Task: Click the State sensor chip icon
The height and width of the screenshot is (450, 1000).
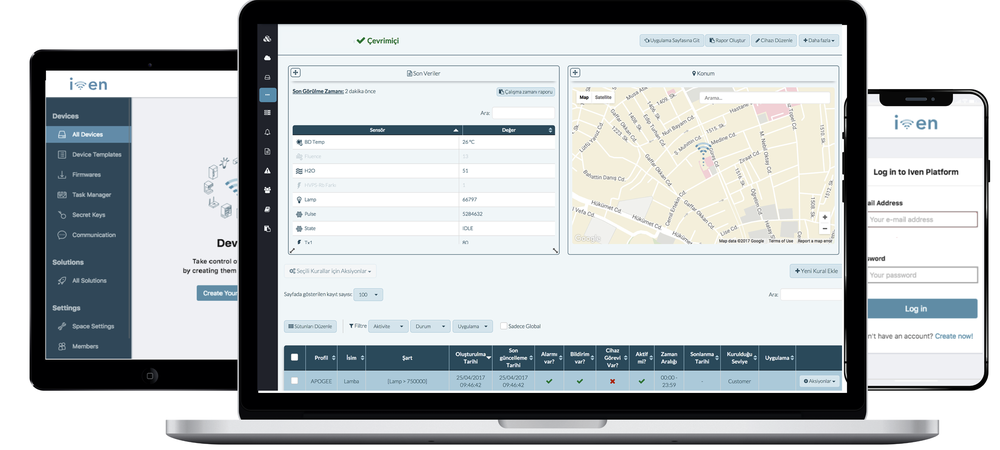Action: (299, 228)
